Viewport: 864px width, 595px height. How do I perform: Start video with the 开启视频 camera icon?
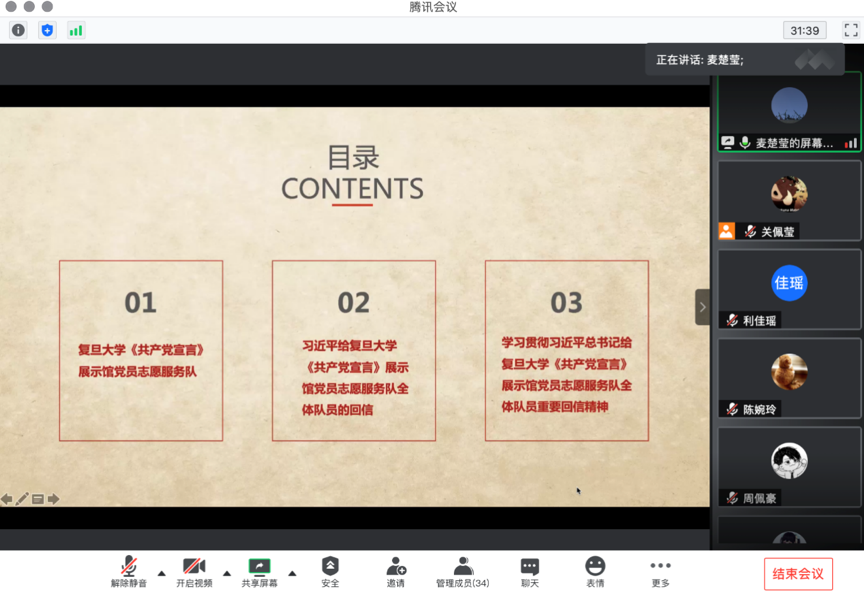click(194, 564)
